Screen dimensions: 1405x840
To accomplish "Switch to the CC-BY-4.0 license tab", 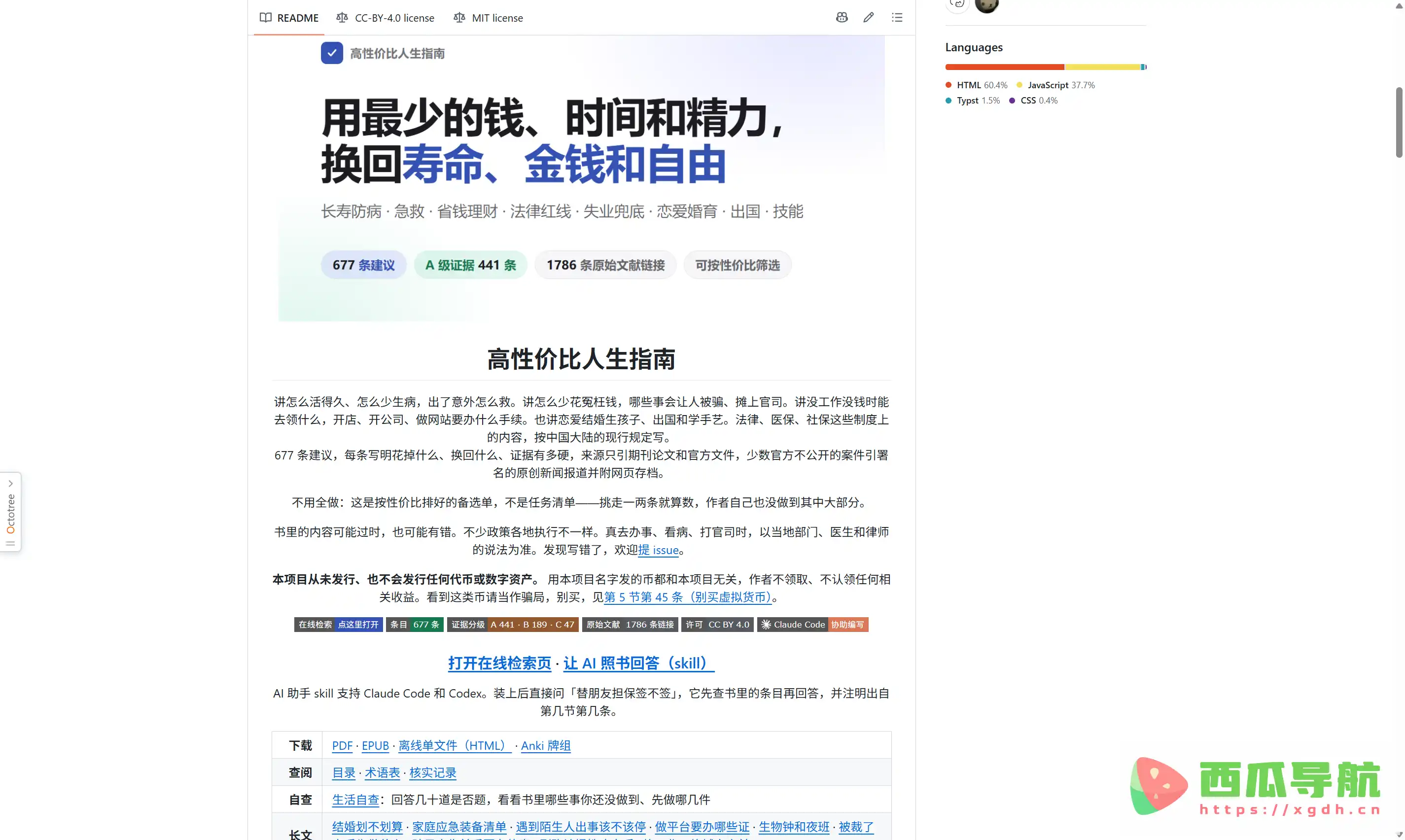I will [385, 18].
